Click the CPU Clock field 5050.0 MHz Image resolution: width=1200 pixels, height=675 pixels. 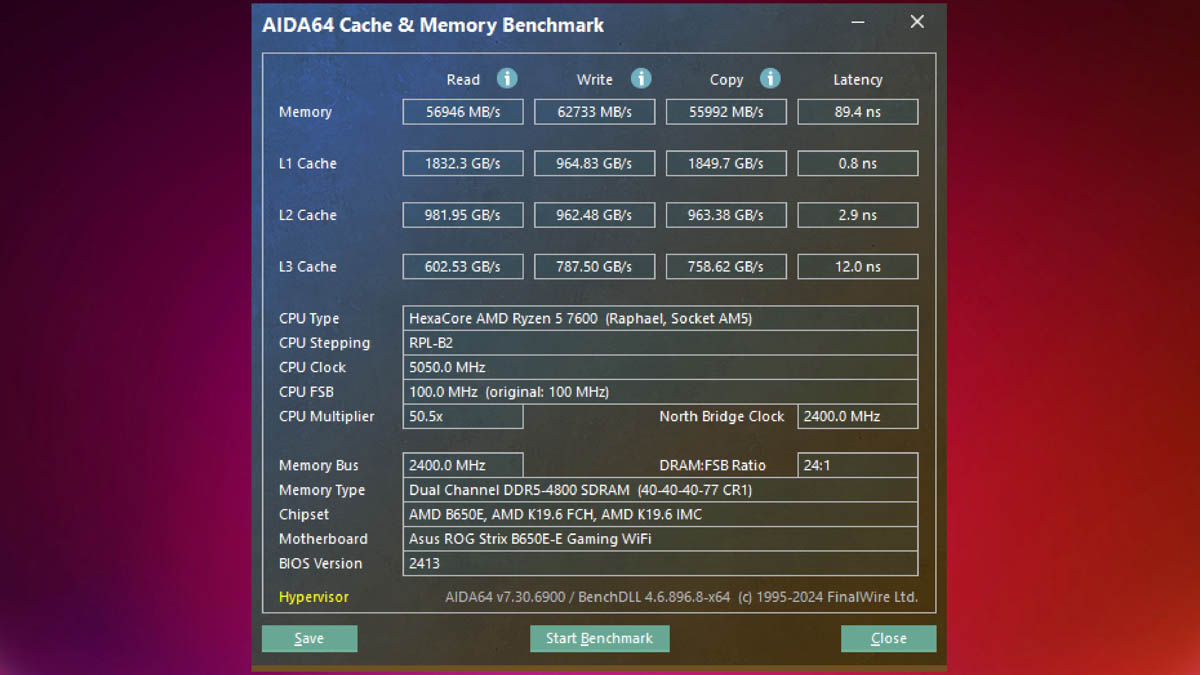tap(660, 367)
